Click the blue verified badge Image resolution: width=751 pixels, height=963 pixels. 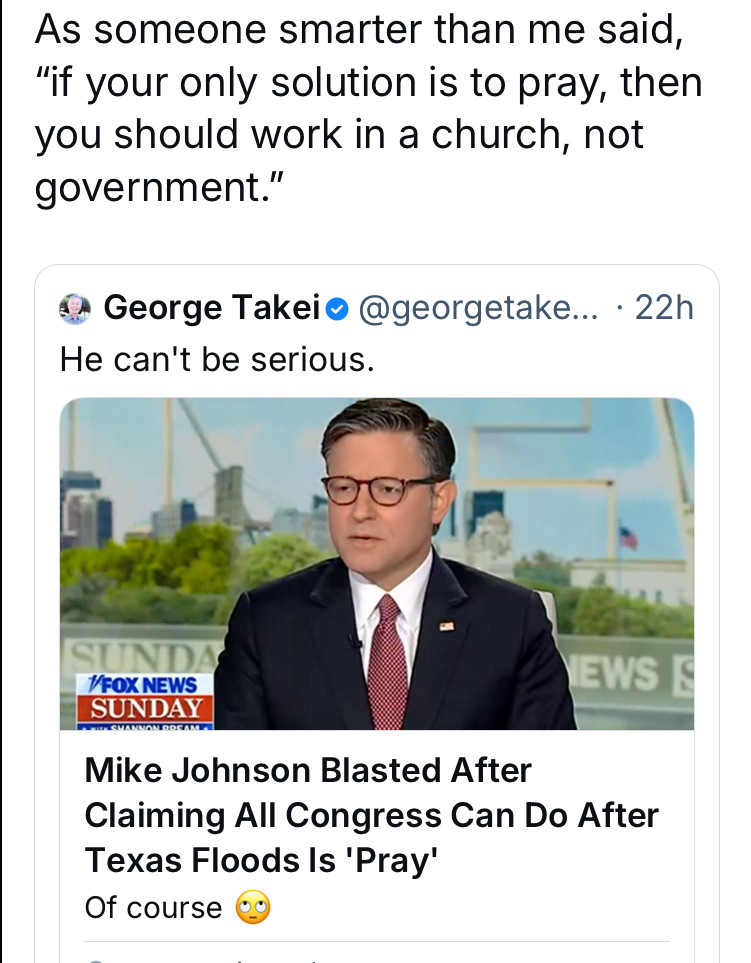(x=338, y=309)
